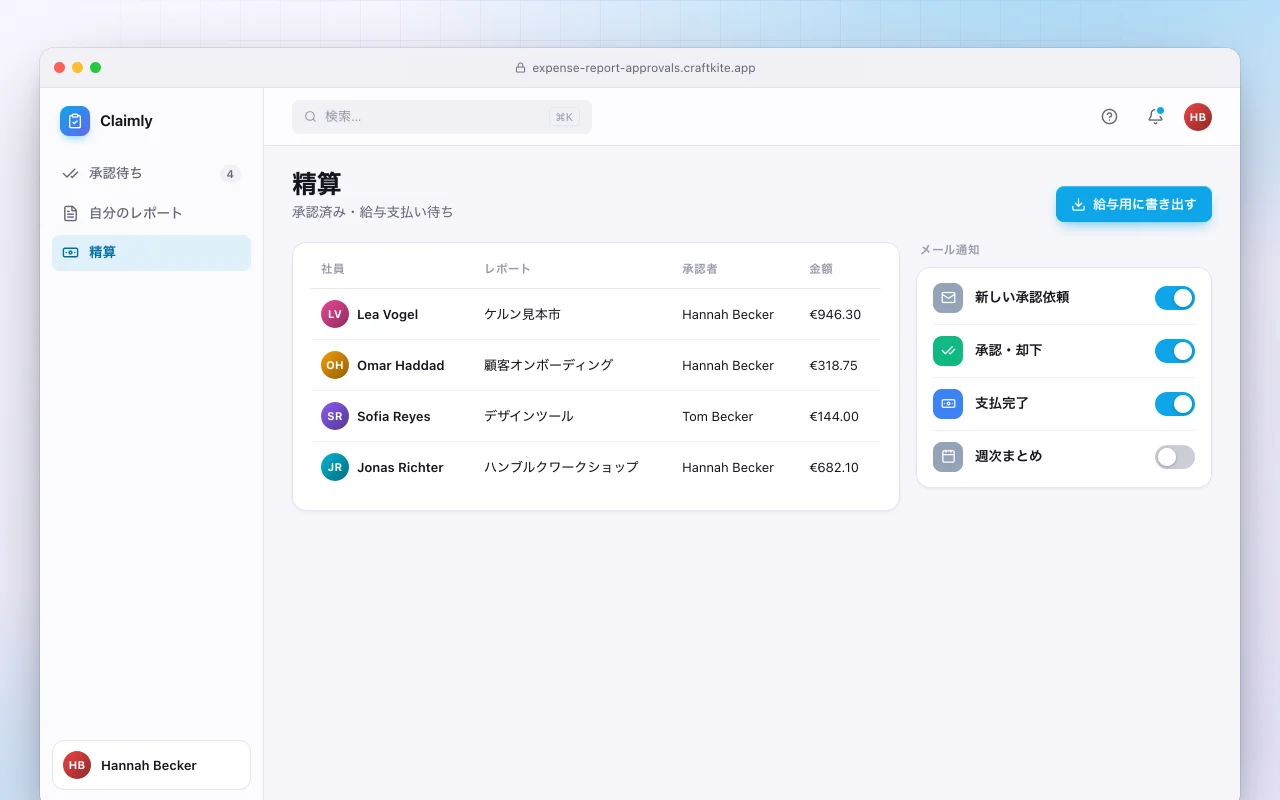Click the 承認待ち double-check sidebar icon
Image resolution: width=1280 pixels, height=800 pixels.
(70, 174)
